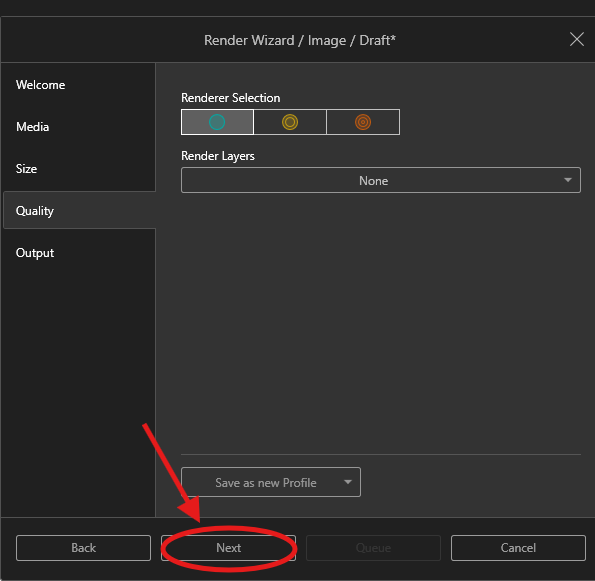Choose the yellow double-ring renderer icon
Viewport: 595px width, 581px height.
pos(290,122)
